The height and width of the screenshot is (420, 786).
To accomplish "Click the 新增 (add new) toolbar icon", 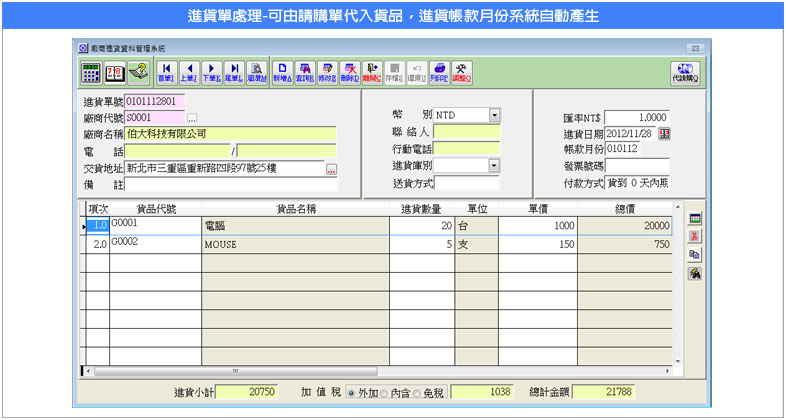I will pos(280,71).
